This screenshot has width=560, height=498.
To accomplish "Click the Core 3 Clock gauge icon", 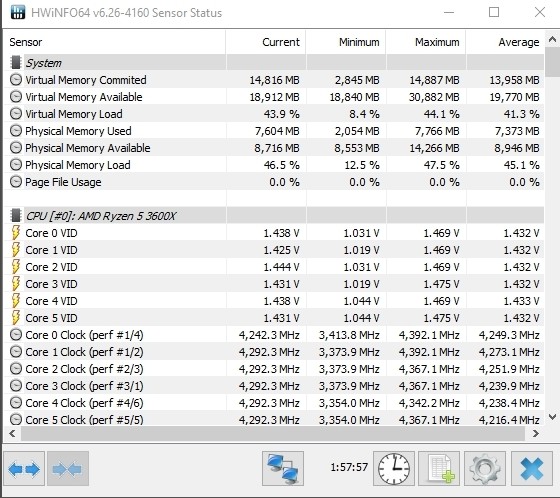I will point(16,386).
